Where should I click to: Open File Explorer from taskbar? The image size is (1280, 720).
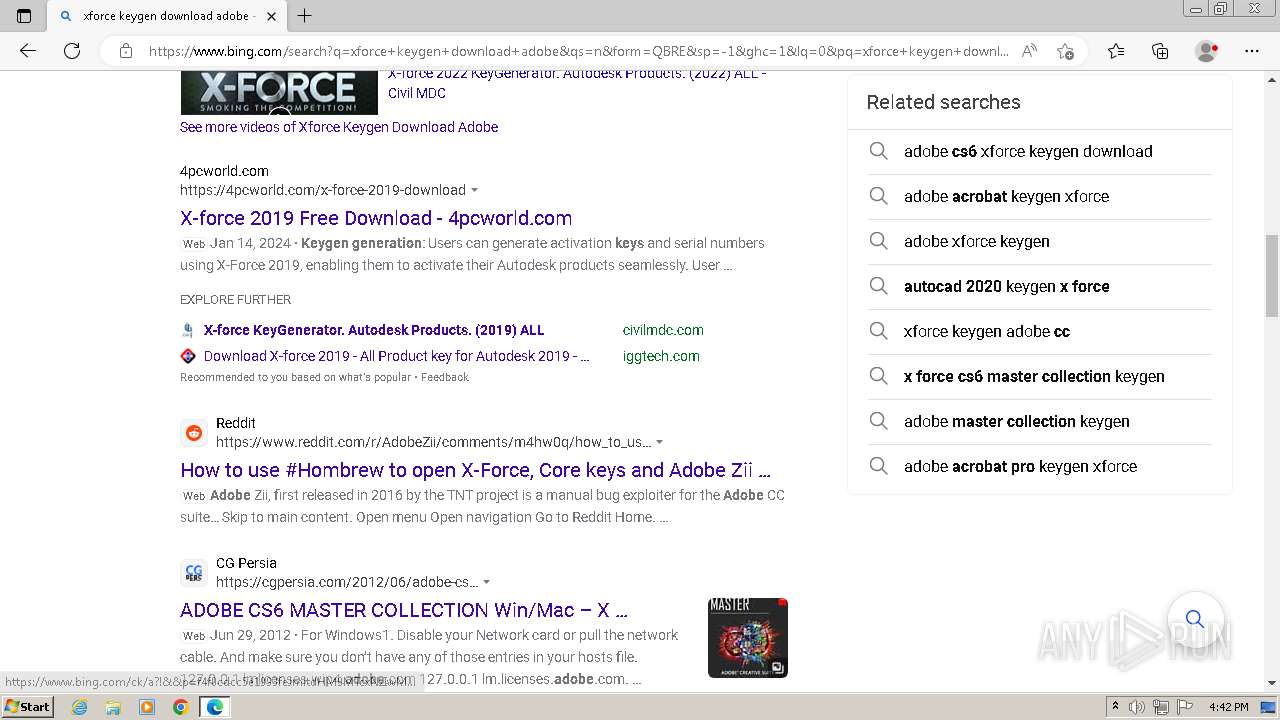[113, 707]
